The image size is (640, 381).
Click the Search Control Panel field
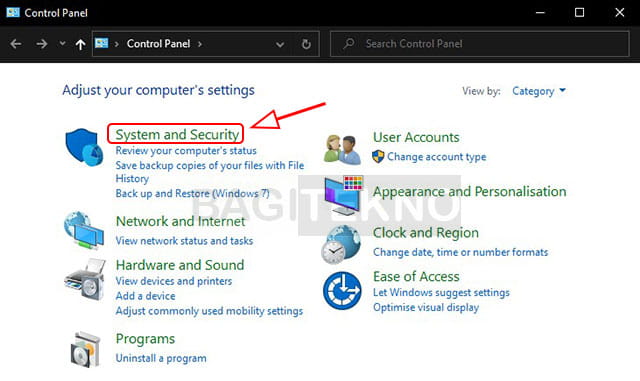click(480, 44)
